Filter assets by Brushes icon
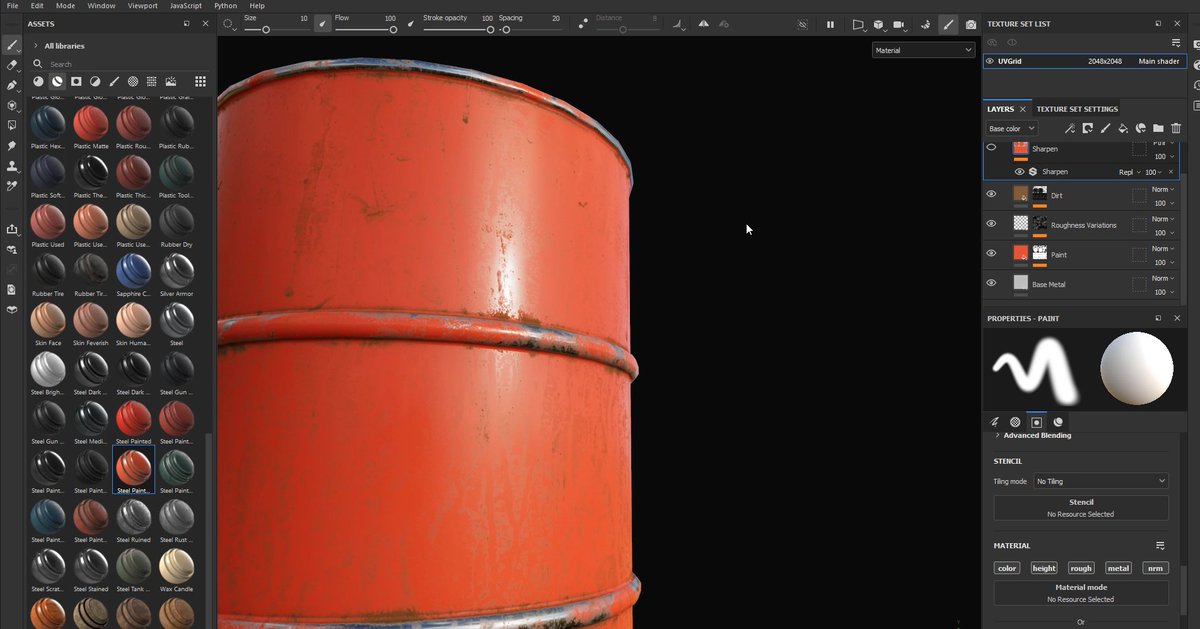The width and height of the screenshot is (1200, 629). (x=114, y=82)
